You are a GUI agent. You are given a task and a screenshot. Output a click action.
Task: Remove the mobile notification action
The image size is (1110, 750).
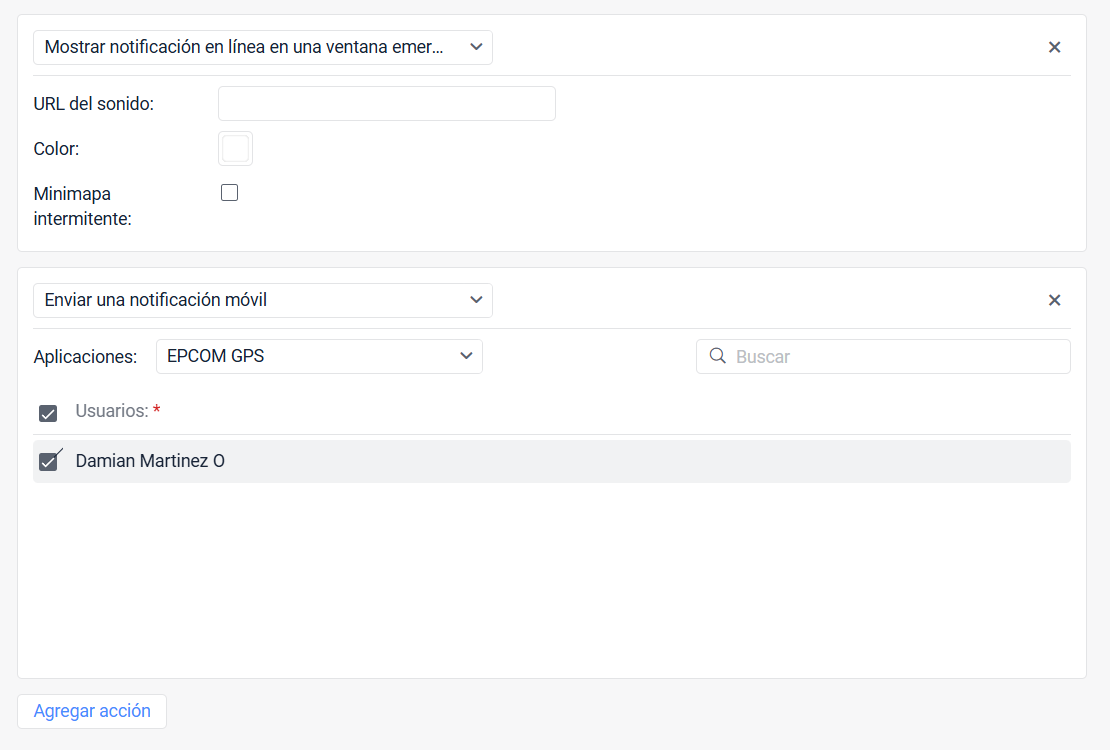[x=1054, y=300]
